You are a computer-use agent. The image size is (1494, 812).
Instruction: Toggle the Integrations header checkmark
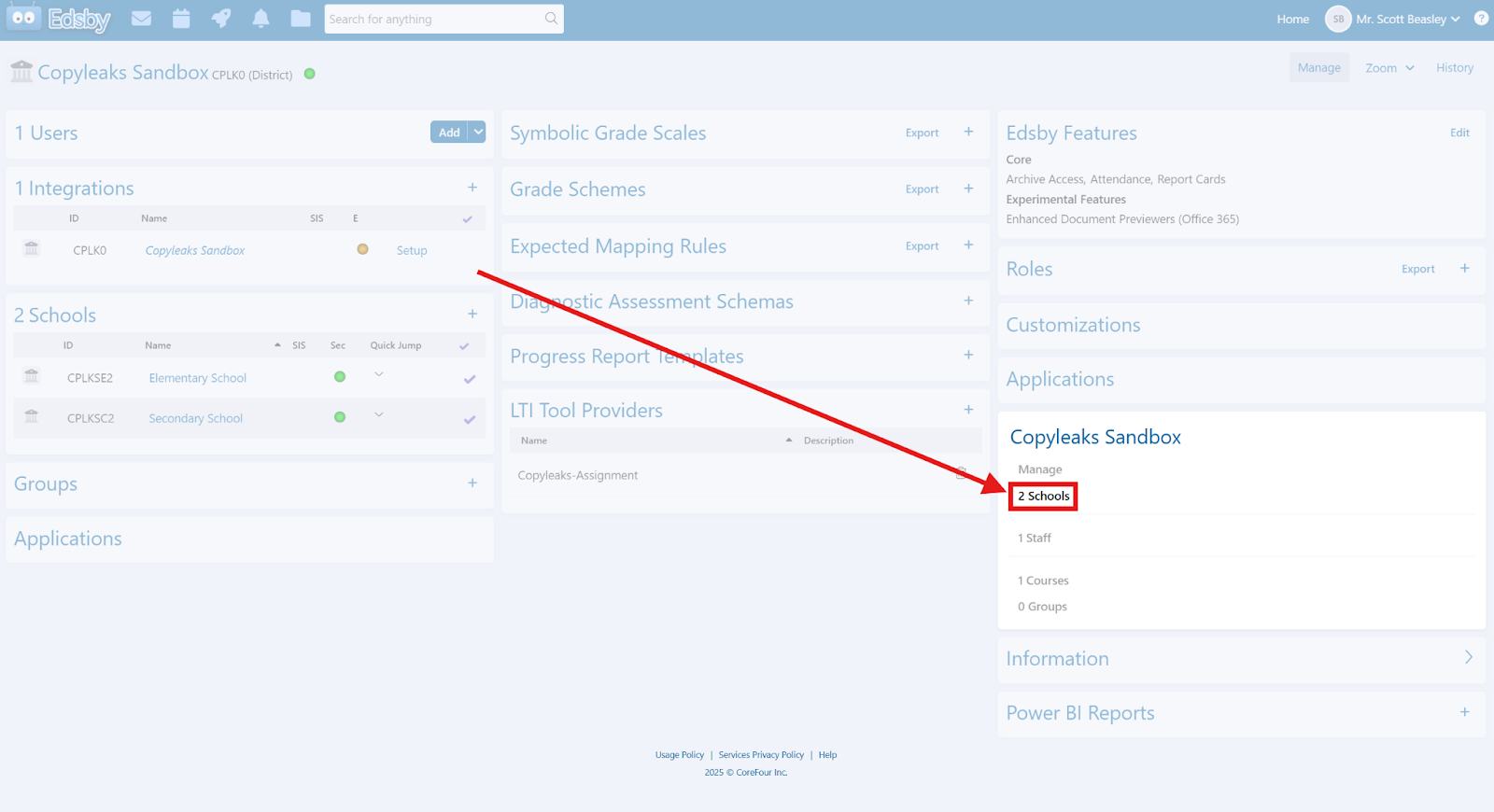(x=468, y=219)
